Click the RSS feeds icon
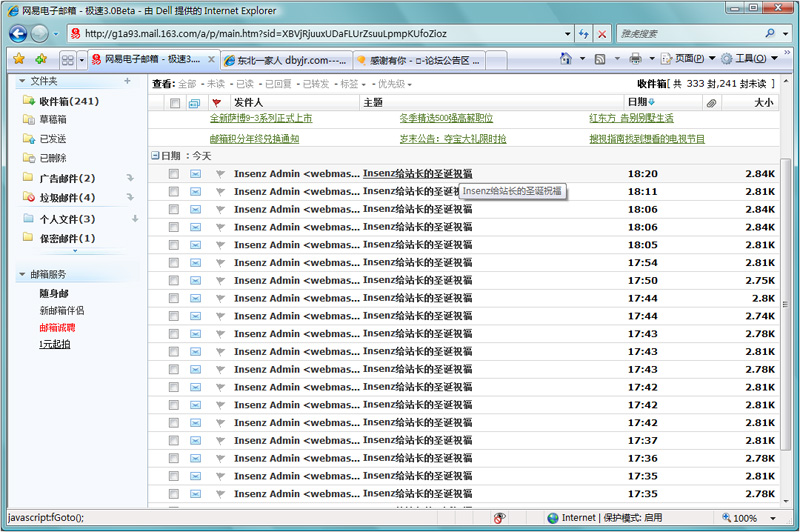800x532 pixels. pos(600,59)
